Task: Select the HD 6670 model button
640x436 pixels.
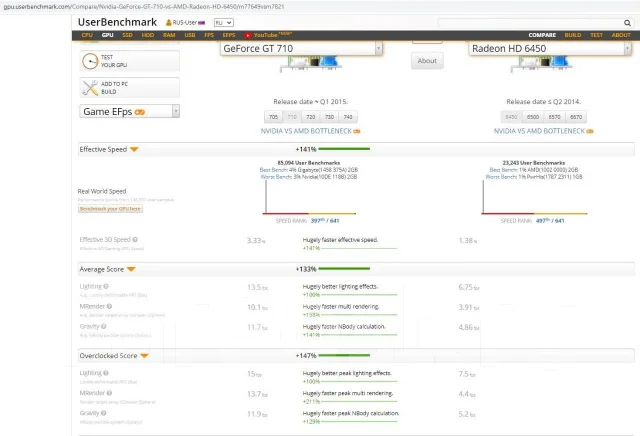Action: pyautogui.click(x=576, y=117)
